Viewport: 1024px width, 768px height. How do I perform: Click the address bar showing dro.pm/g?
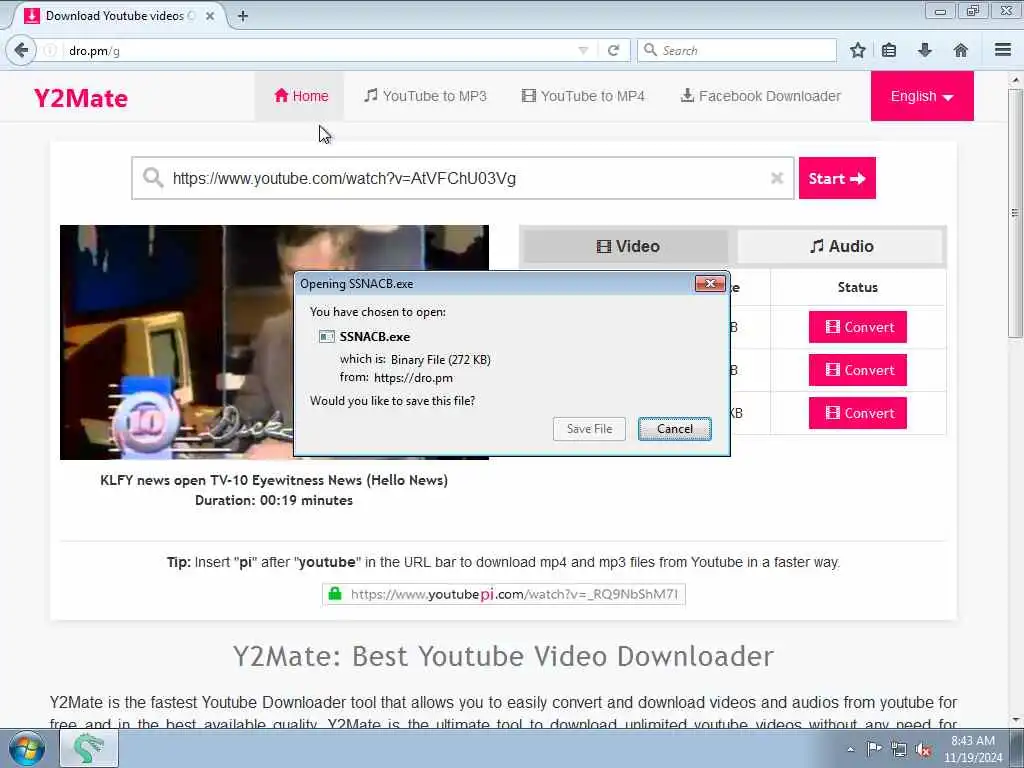click(x=313, y=50)
